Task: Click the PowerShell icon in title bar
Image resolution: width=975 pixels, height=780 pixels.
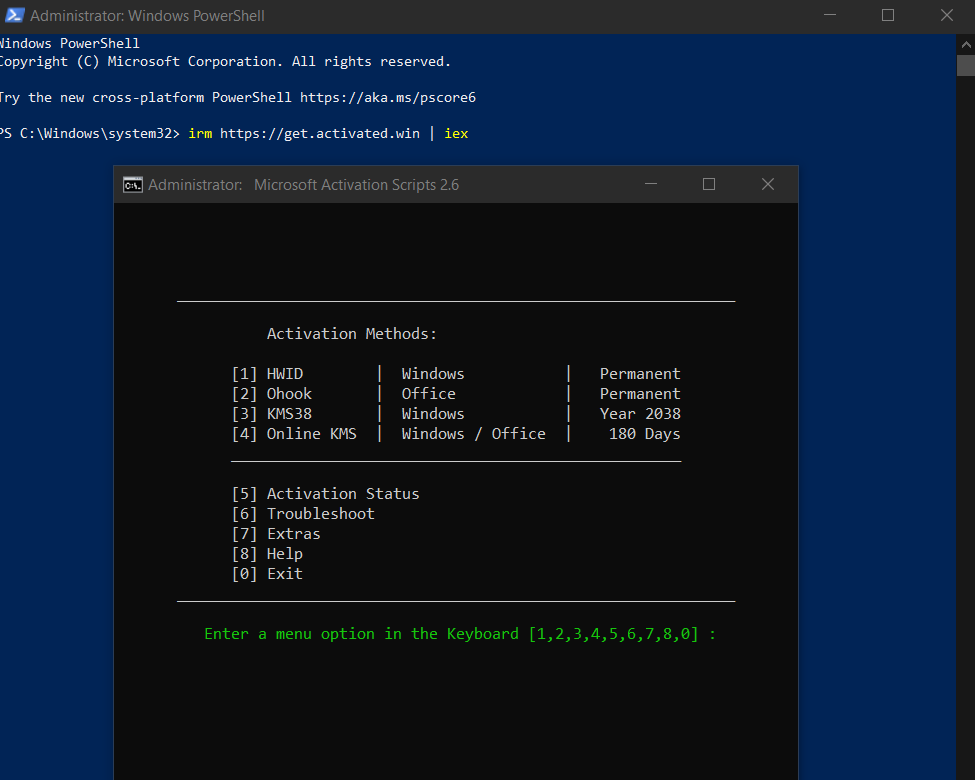Action: (14, 16)
